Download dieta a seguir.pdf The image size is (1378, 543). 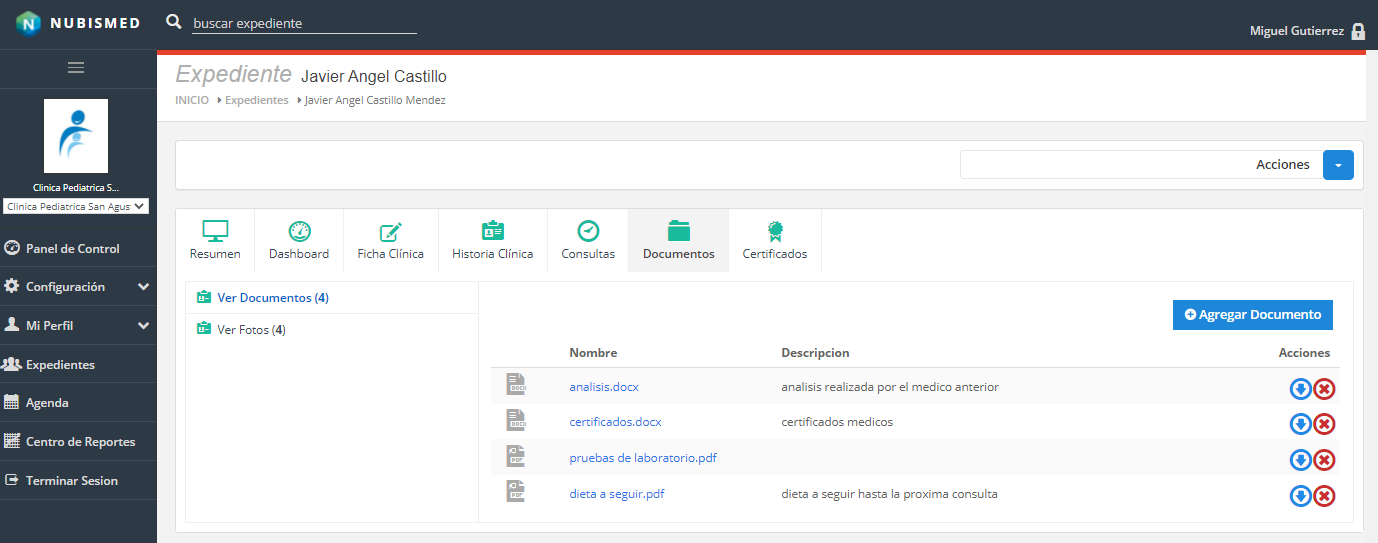point(1300,496)
